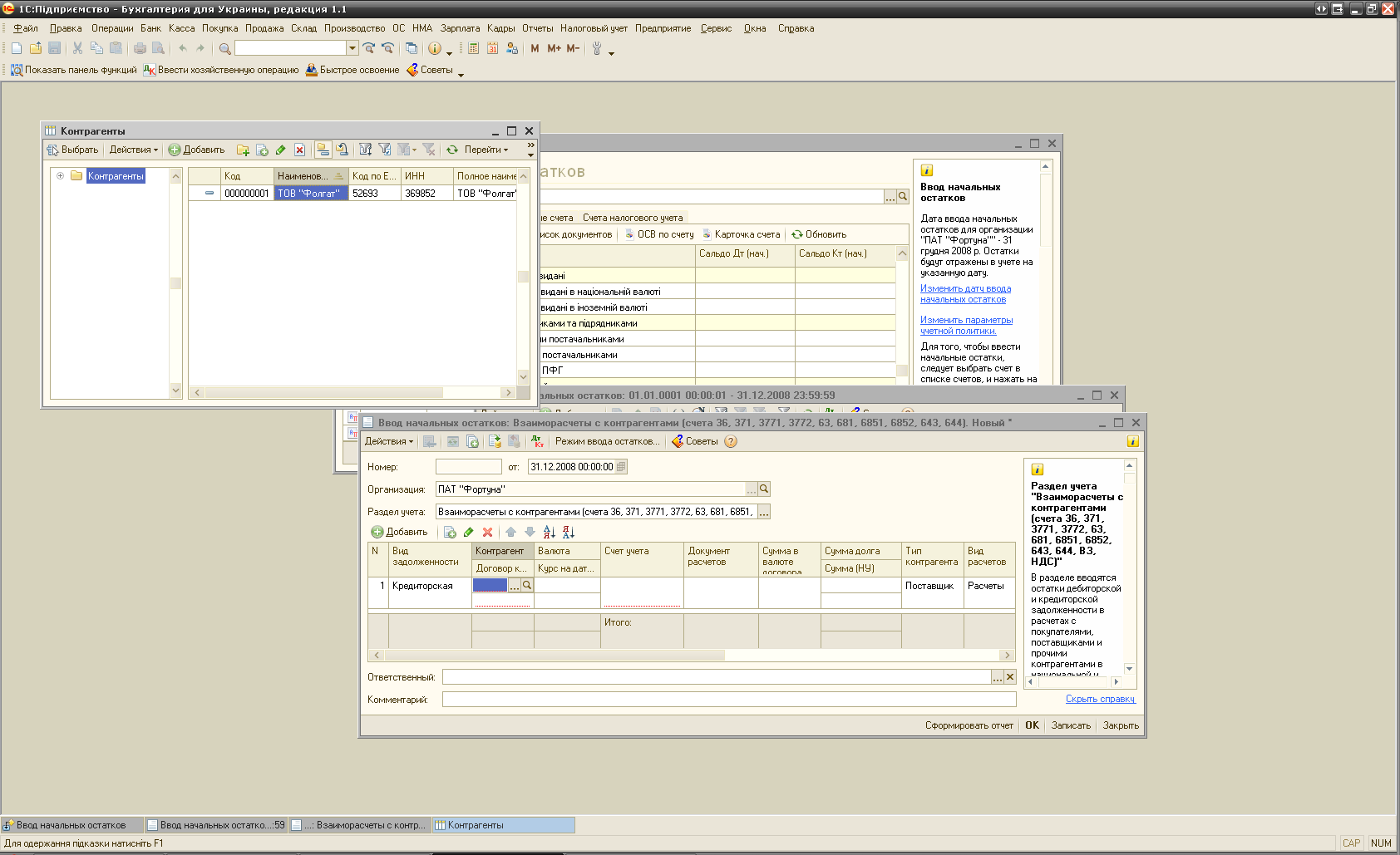Open the Calculator icon in main toolbar
Viewport: 1400px width, 855px height.
click(473, 48)
